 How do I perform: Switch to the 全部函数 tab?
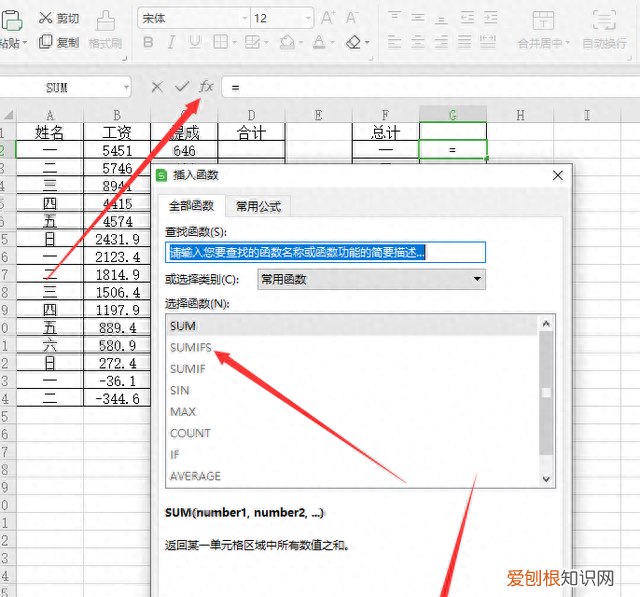point(191,206)
